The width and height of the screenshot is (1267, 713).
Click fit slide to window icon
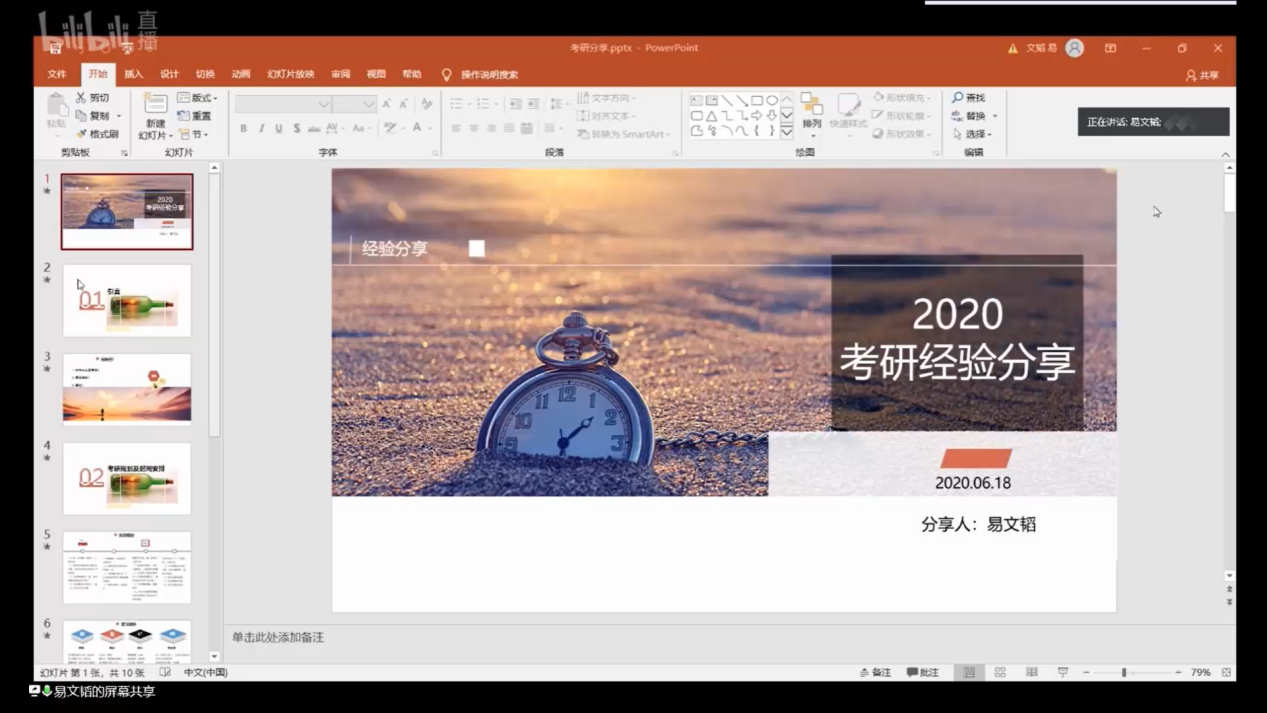pyautogui.click(x=1226, y=673)
